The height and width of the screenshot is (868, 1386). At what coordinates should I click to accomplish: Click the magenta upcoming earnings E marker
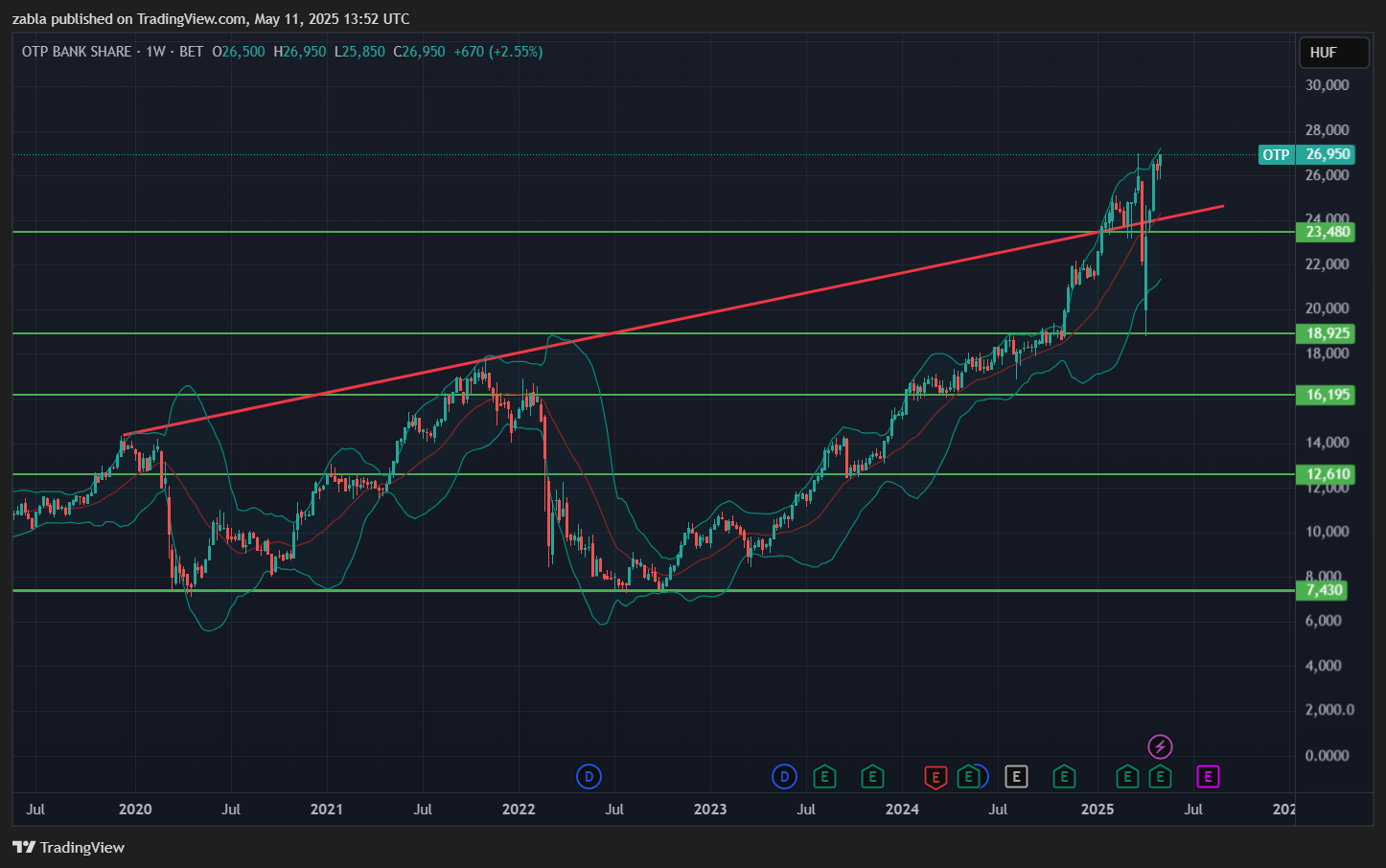coord(1208,777)
